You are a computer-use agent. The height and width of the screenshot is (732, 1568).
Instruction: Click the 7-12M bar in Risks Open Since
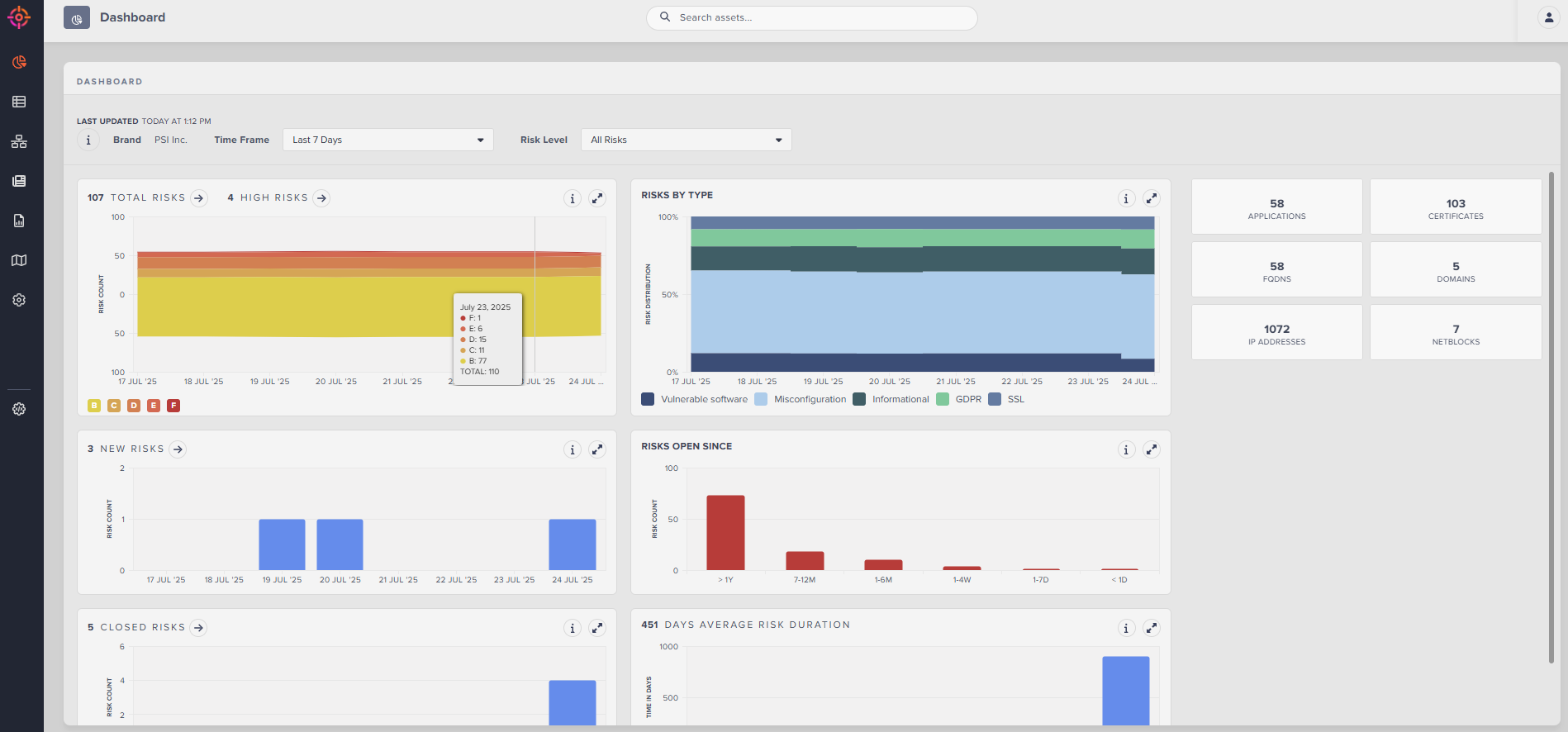pyautogui.click(x=805, y=561)
